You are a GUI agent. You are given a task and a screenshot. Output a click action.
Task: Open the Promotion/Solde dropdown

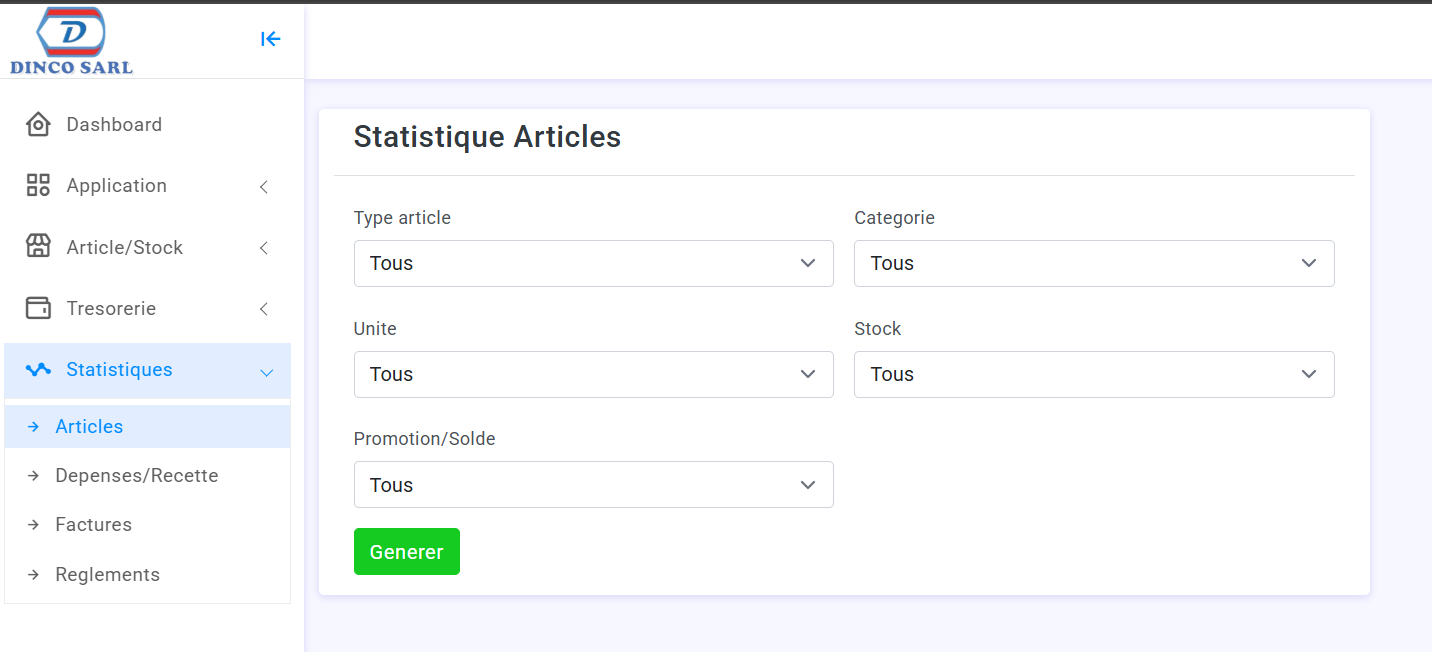click(x=594, y=484)
